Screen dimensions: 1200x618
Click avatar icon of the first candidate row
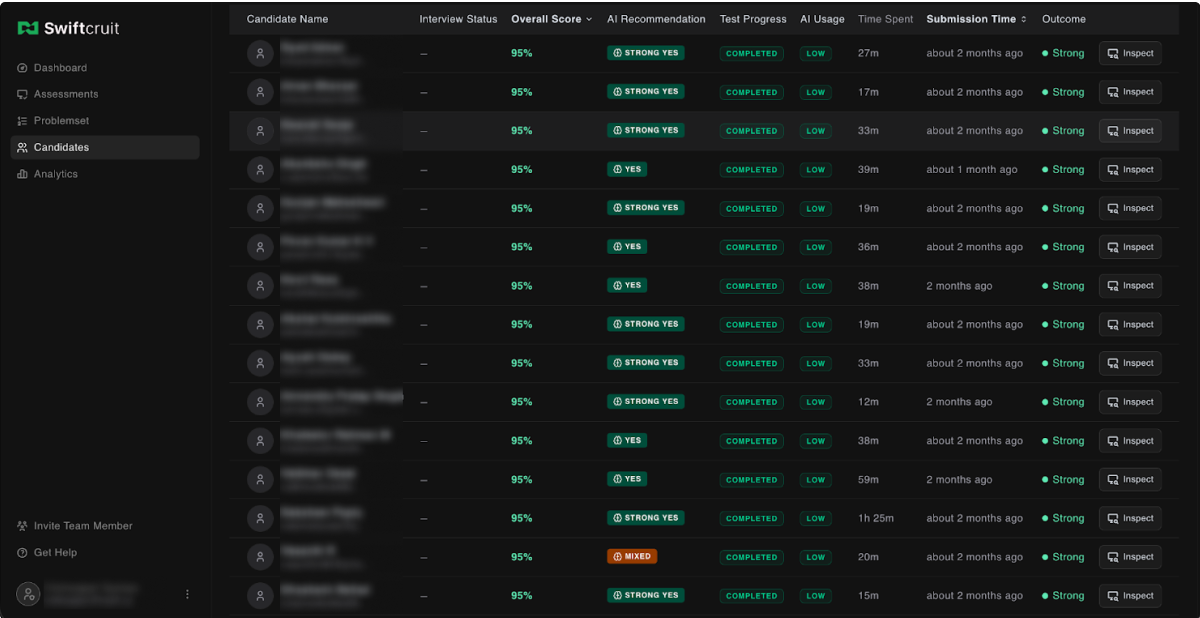click(x=260, y=54)
